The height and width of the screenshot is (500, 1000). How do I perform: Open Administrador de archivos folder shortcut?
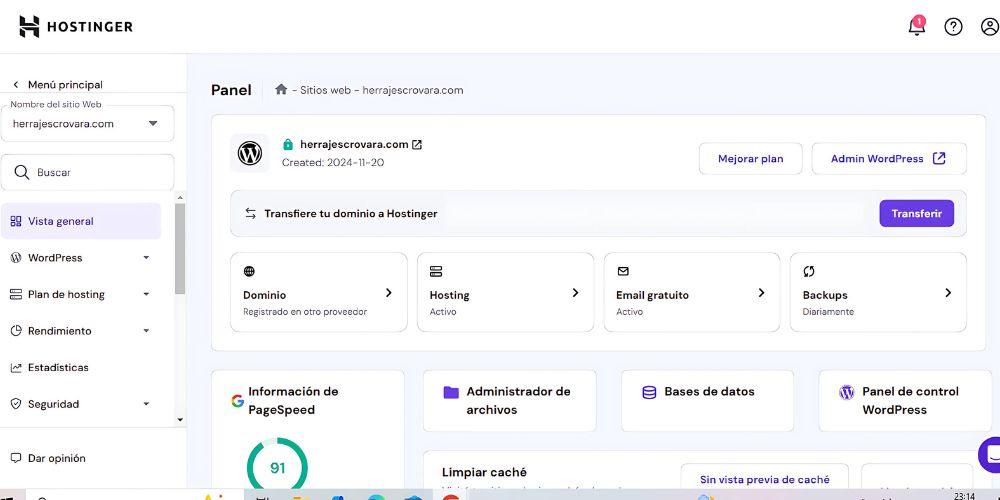[x=509, y=400]
